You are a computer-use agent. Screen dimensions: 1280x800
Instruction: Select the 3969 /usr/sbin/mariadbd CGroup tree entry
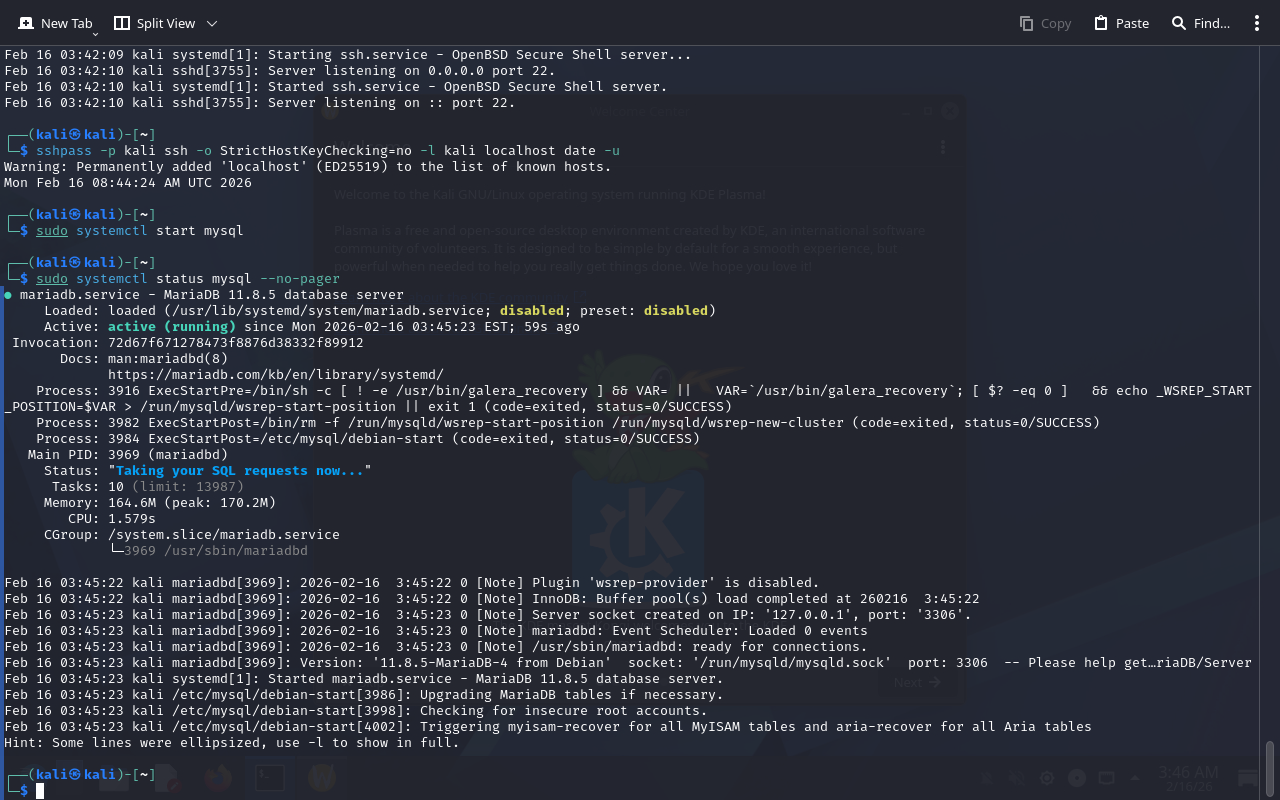click(215, 551)
